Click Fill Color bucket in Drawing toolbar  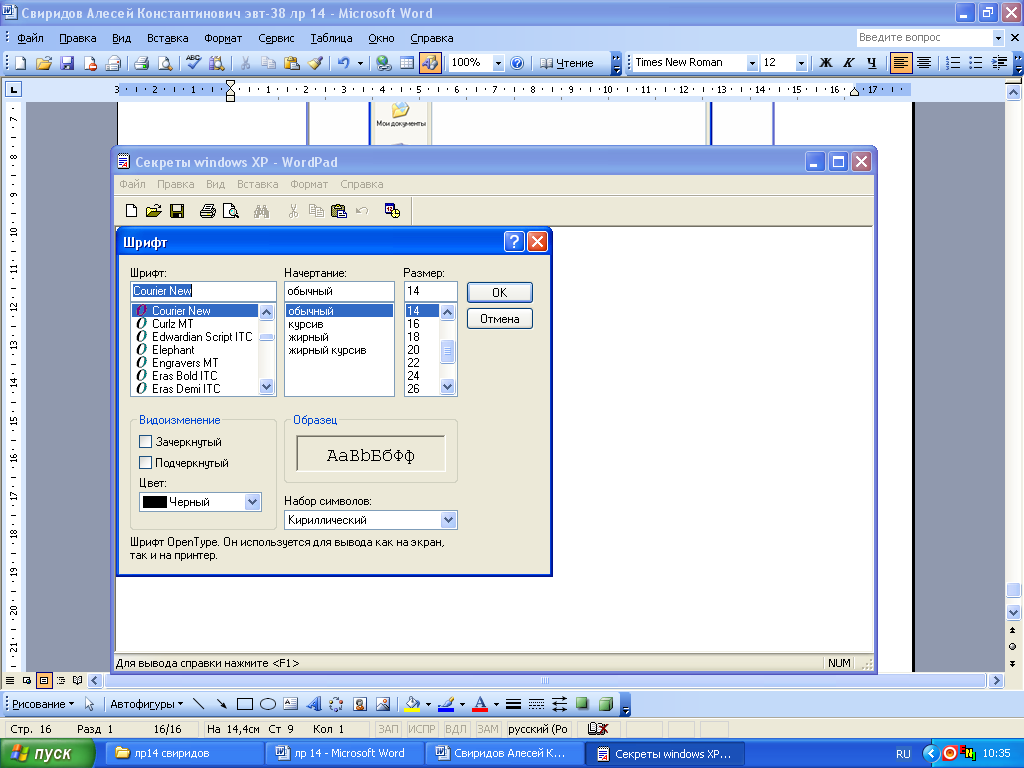coord(412,704)
